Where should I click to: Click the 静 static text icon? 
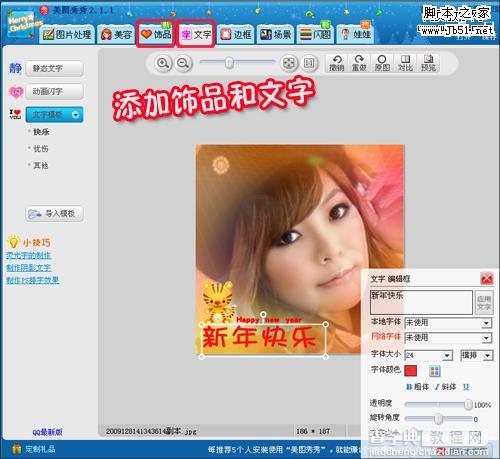pyautogui.click(x=15, y=68)
